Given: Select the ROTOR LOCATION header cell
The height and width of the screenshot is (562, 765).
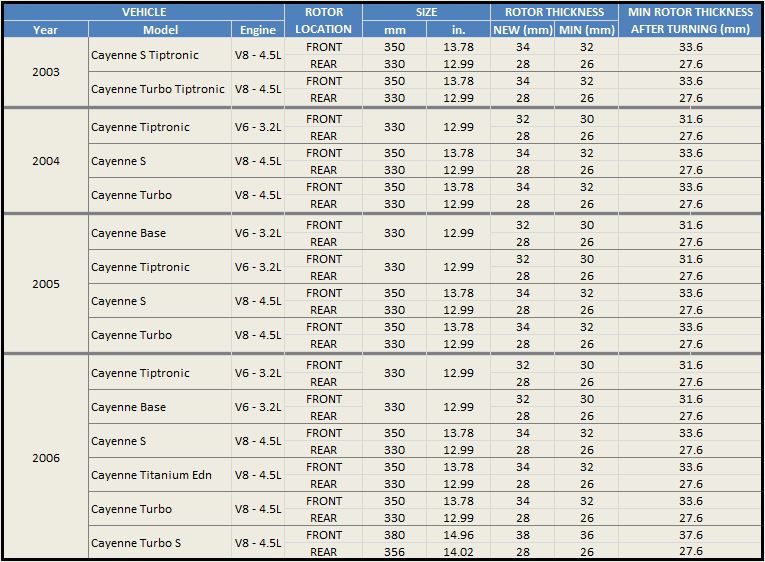Looking at the screenshot, I should point(323,20).
